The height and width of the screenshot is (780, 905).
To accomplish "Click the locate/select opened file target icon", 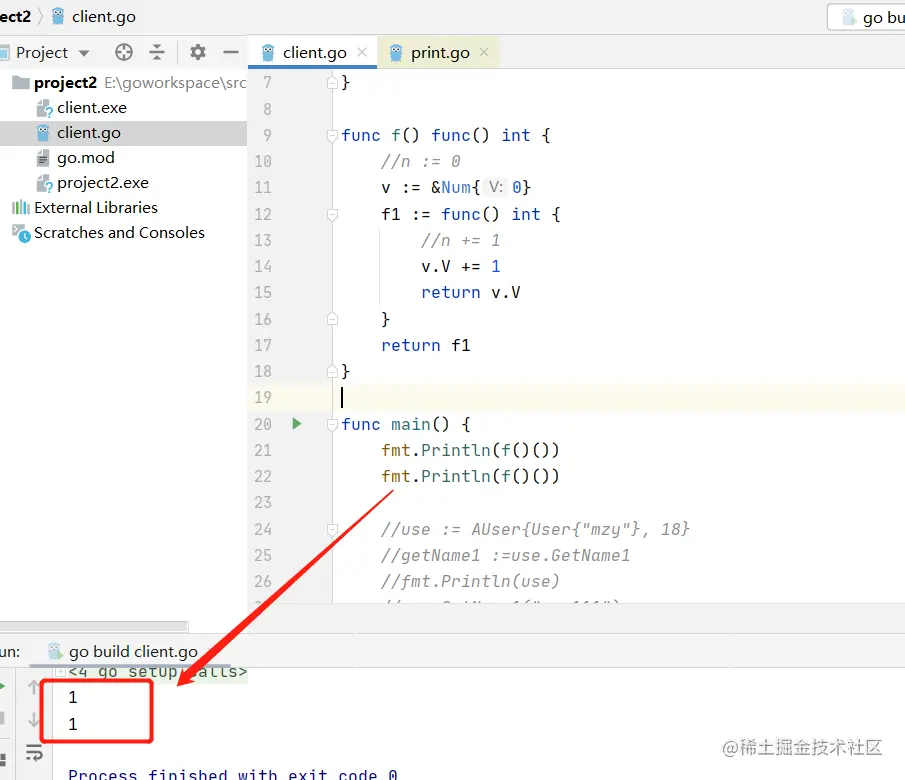I will pos(124,53).
